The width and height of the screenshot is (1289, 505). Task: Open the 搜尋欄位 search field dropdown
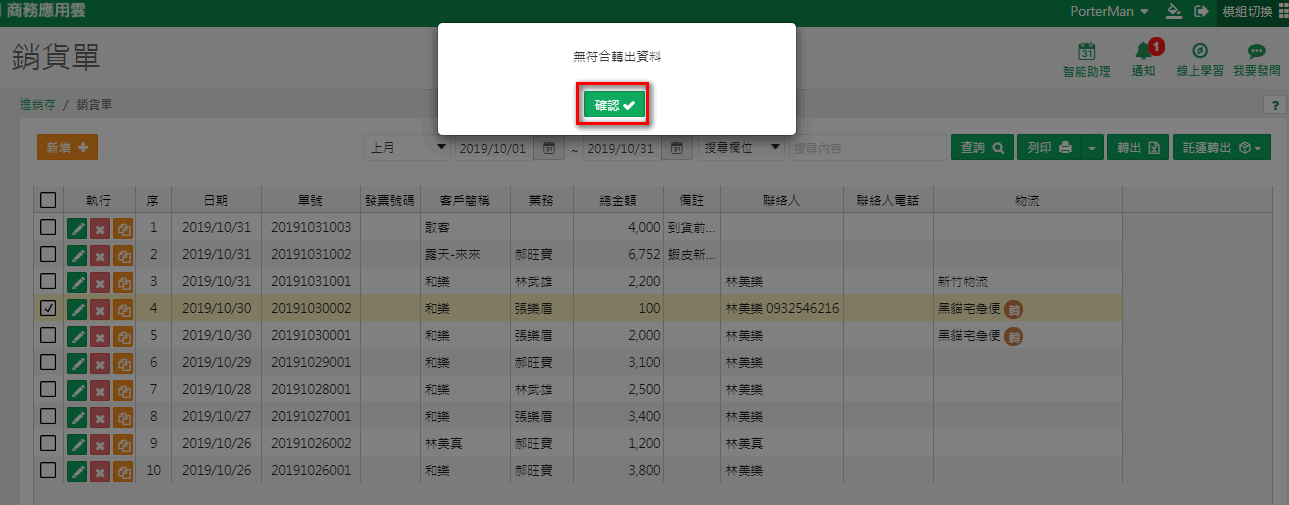pos(741,148)
